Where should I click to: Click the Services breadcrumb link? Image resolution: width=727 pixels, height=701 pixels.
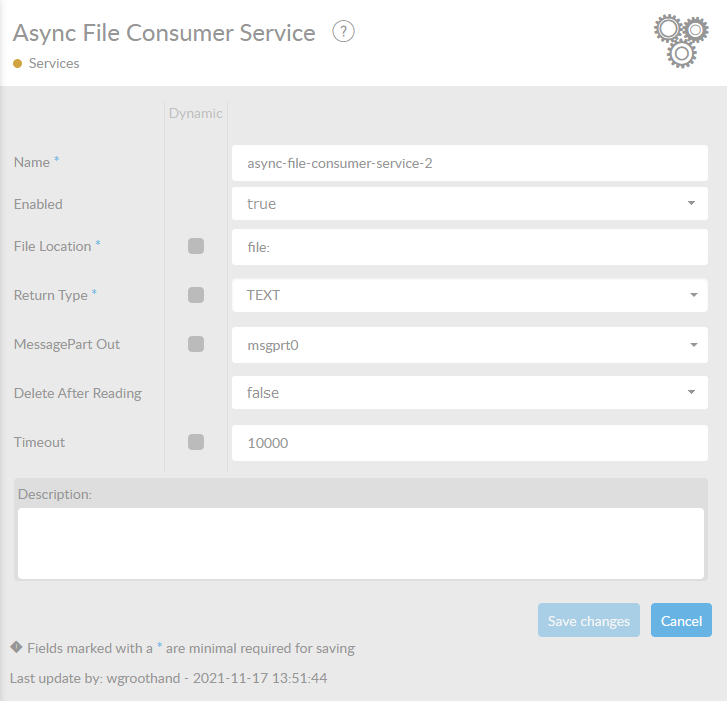pos(54,63)
